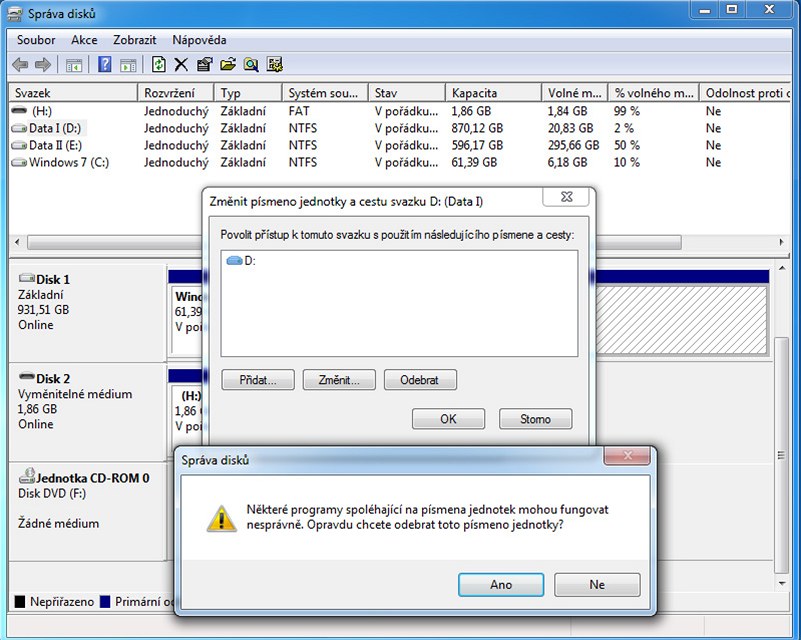Viewport: 801px width, 640px height.
Task: Open the Zobrazit menu
Action: 134,40
